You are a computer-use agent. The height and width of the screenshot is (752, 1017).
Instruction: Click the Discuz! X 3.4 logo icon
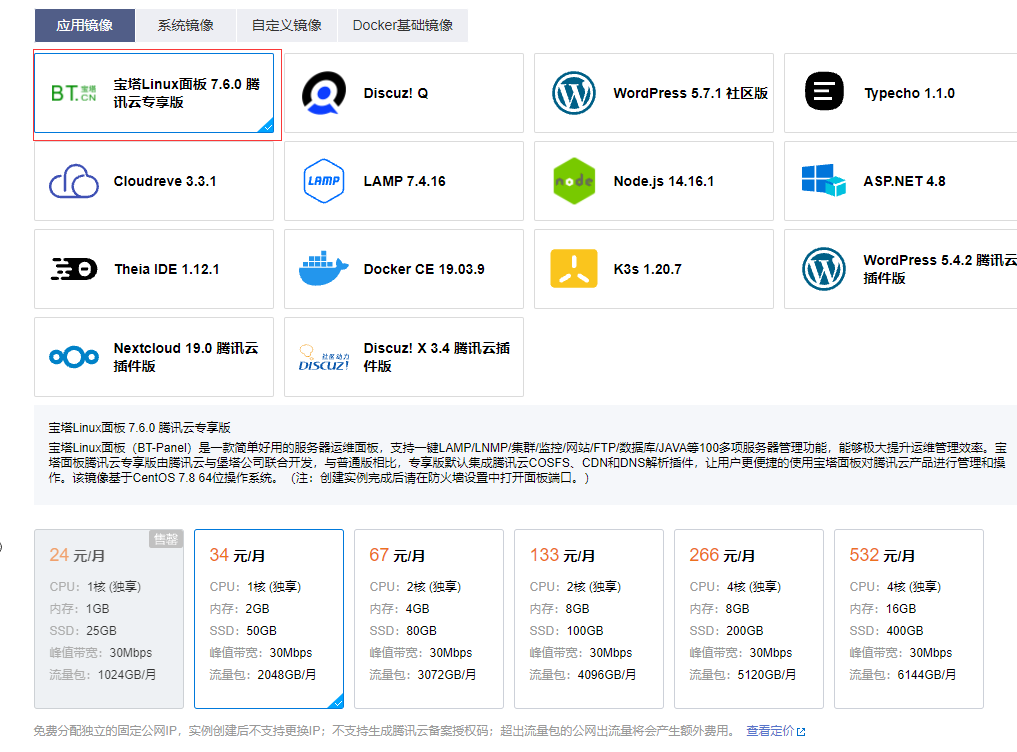pos(324,358)
